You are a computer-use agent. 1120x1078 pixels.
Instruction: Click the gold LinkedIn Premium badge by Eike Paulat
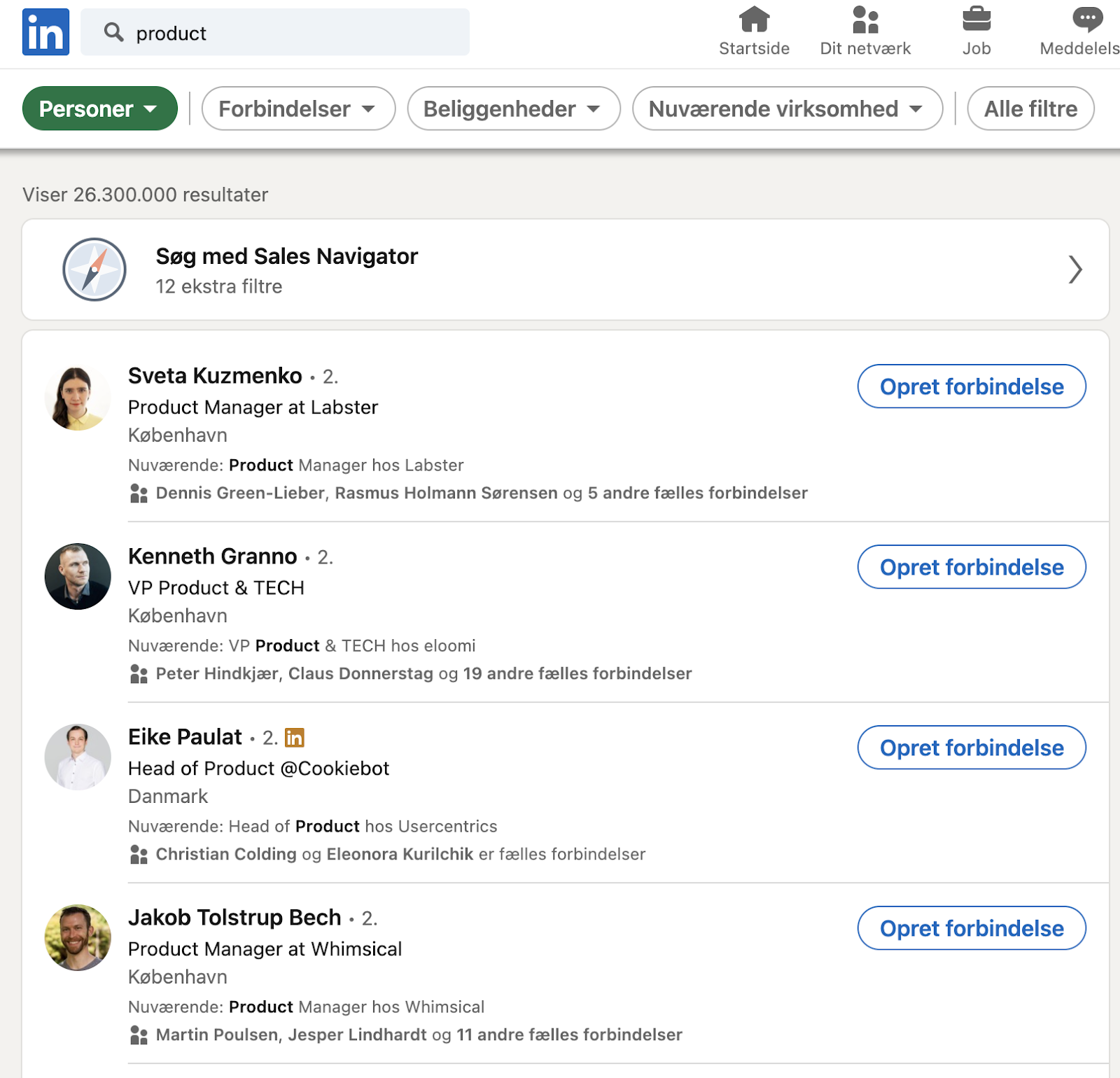point(295,738)
